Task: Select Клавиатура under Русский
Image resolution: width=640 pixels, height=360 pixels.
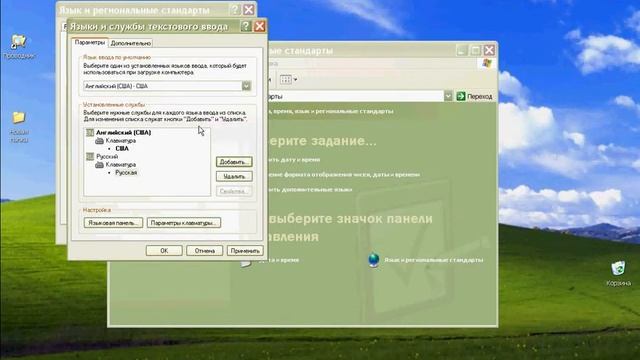Action: coord(120,165)
